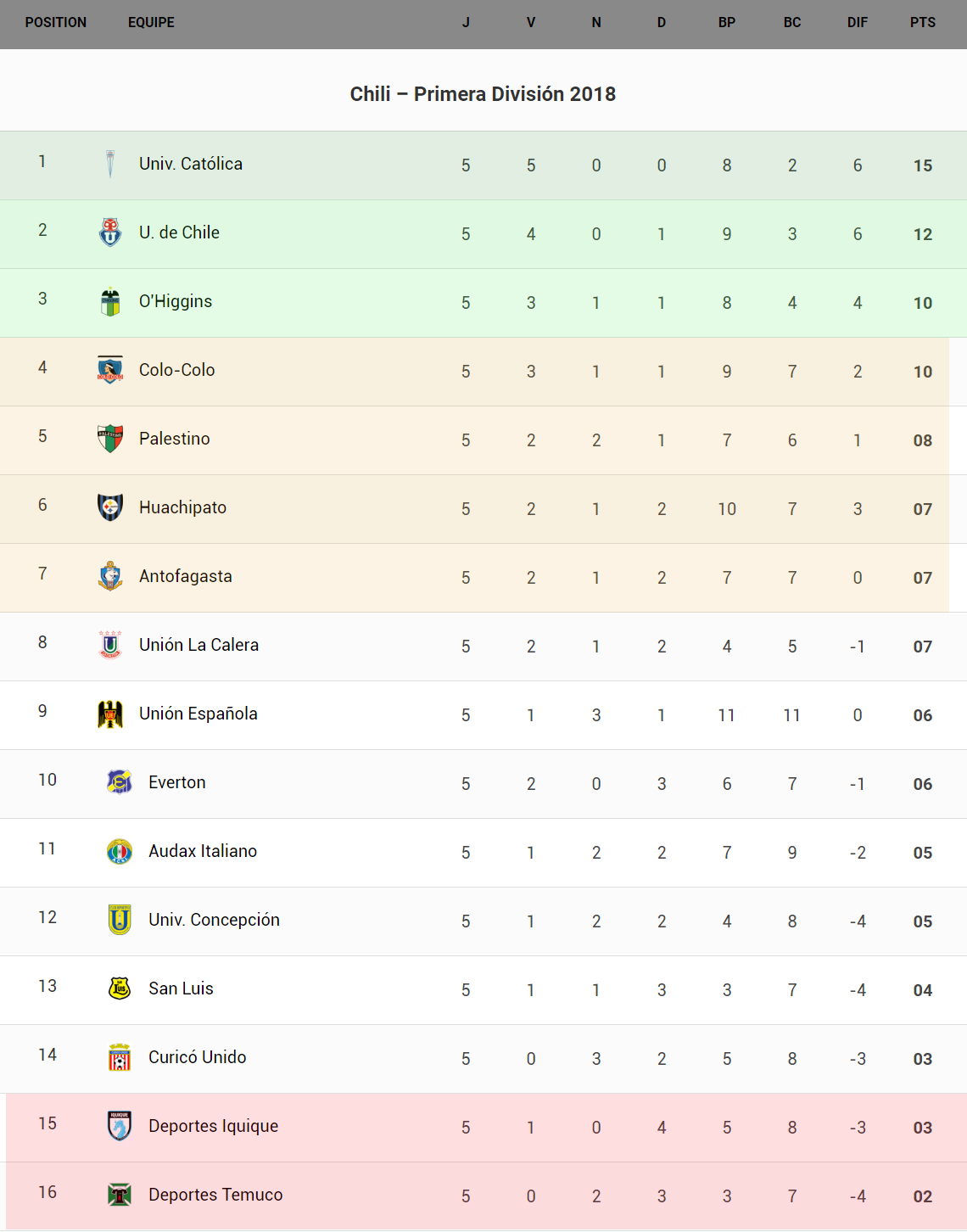
Task: Click the Deportes Temuco logo
Action: (120, 1195)
